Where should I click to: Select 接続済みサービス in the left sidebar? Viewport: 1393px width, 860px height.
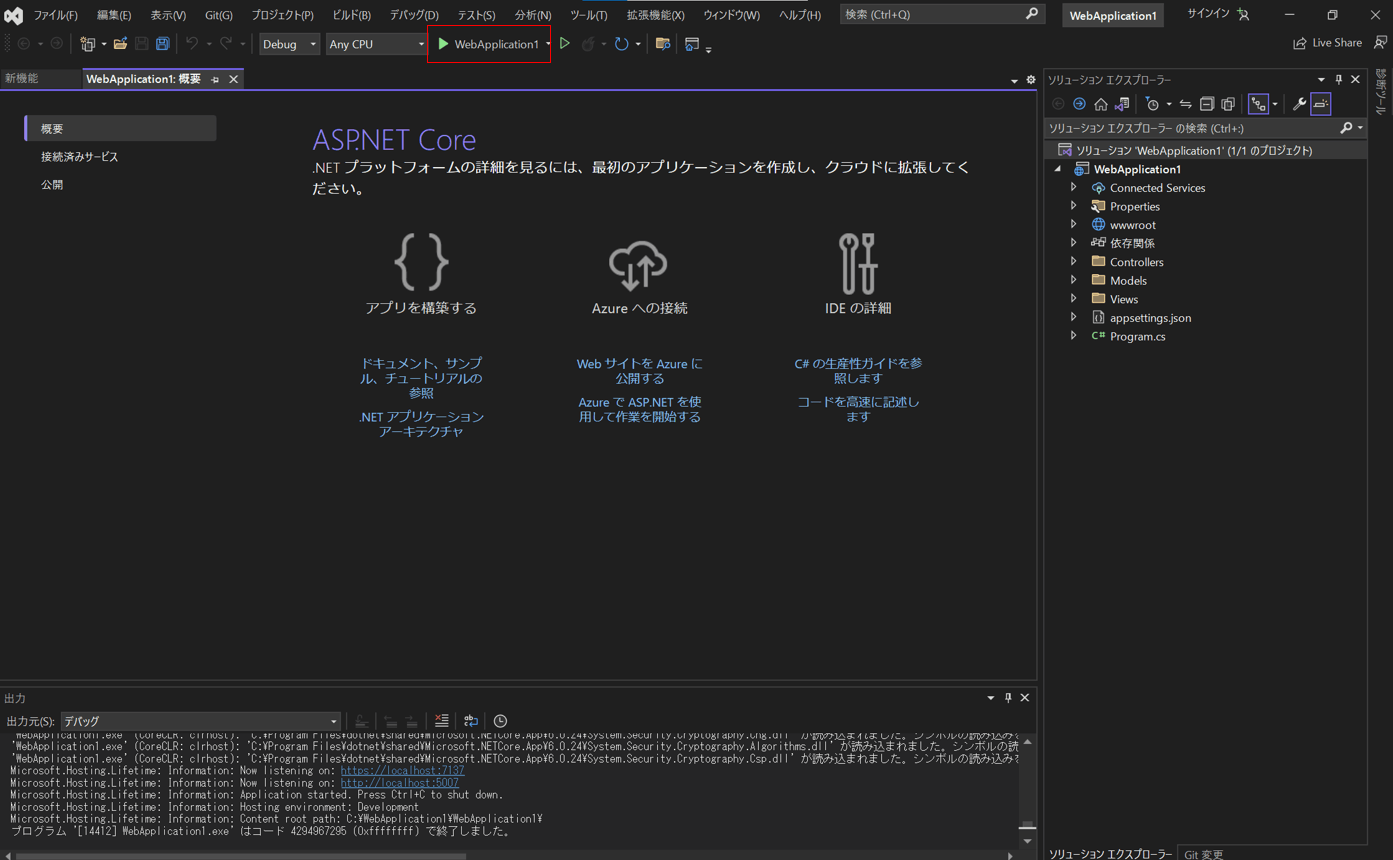pyautogui.click(x=80, y=157)
